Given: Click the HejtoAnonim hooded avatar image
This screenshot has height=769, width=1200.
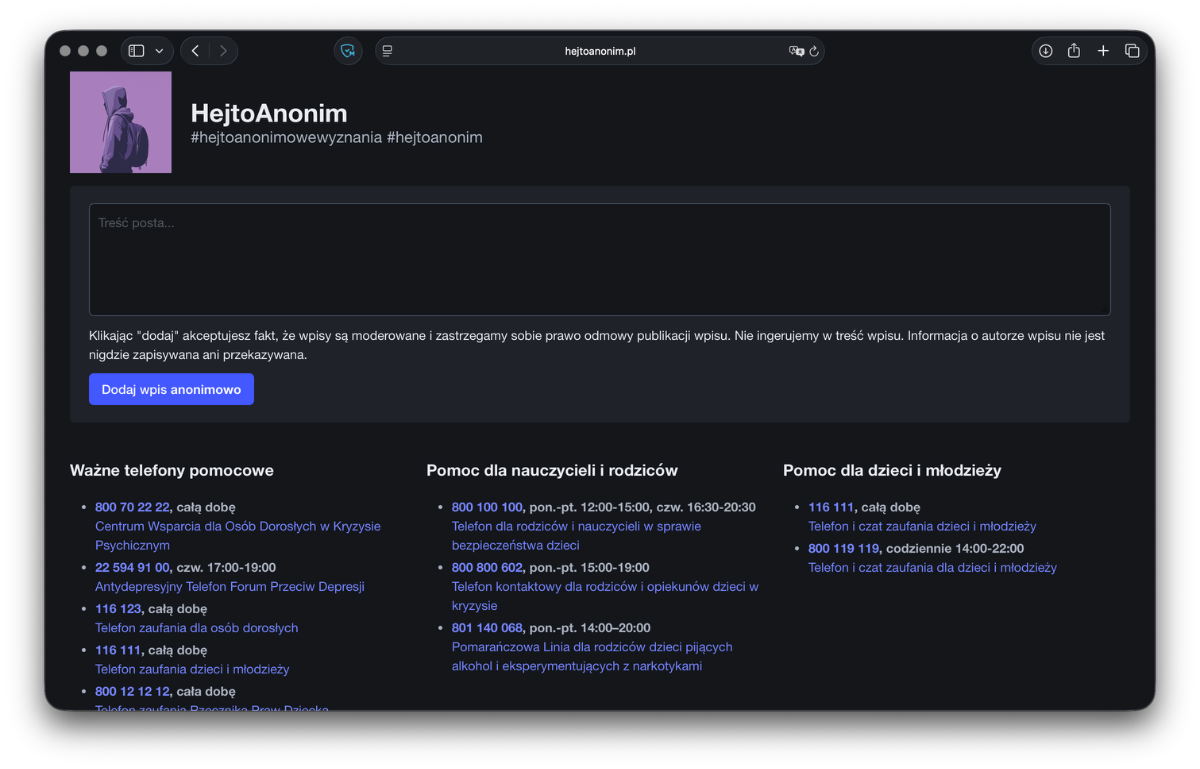Looking at the screenshot, I should coord(121,122).
